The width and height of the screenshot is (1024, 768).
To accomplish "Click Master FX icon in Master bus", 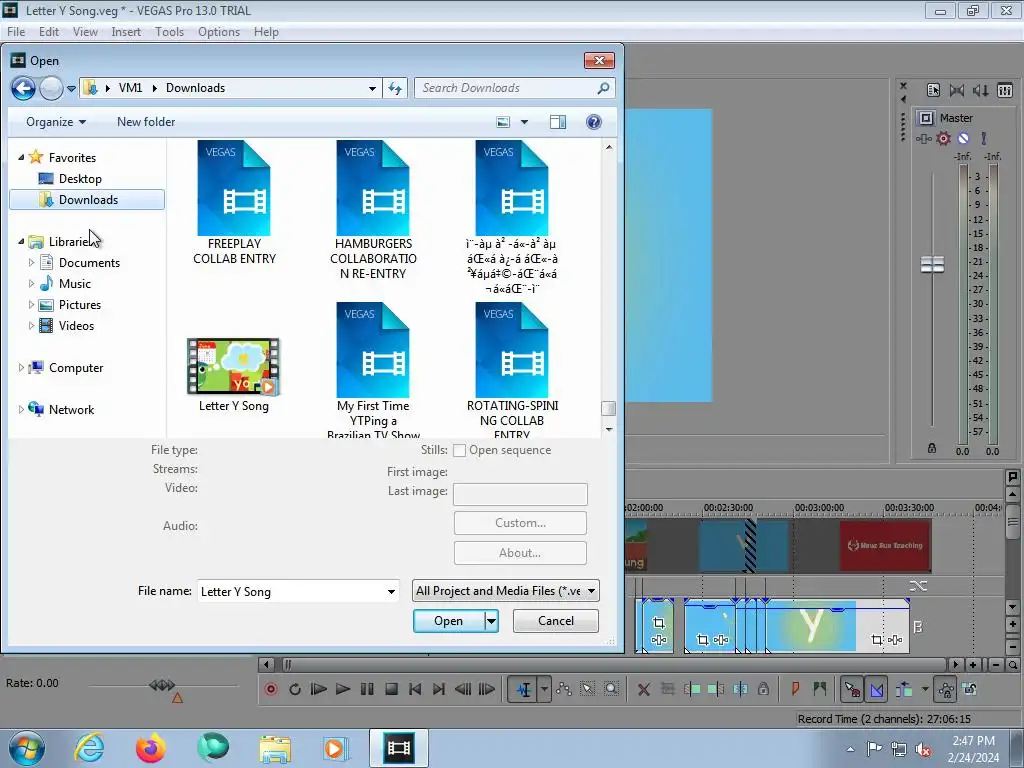I will point(923,138).
